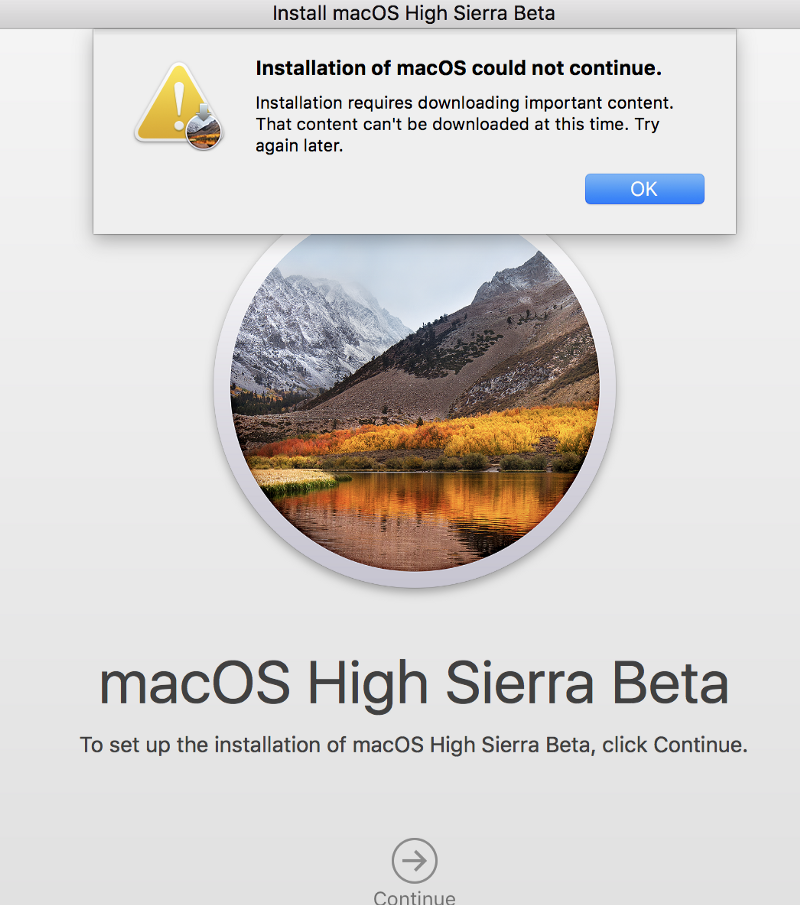Click the 'To set up the installation' instruction text
Viewport: 800px width, 905px height.
[413, 745]
